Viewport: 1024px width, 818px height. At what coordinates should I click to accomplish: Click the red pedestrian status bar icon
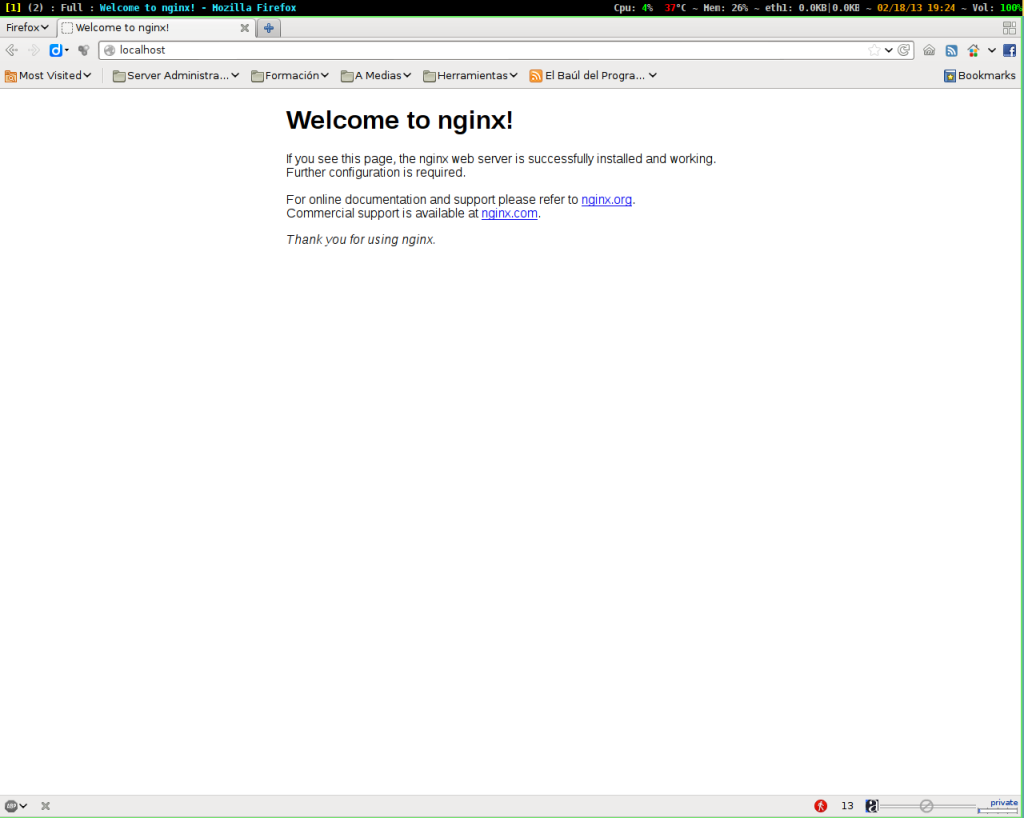tap(821, 806)
